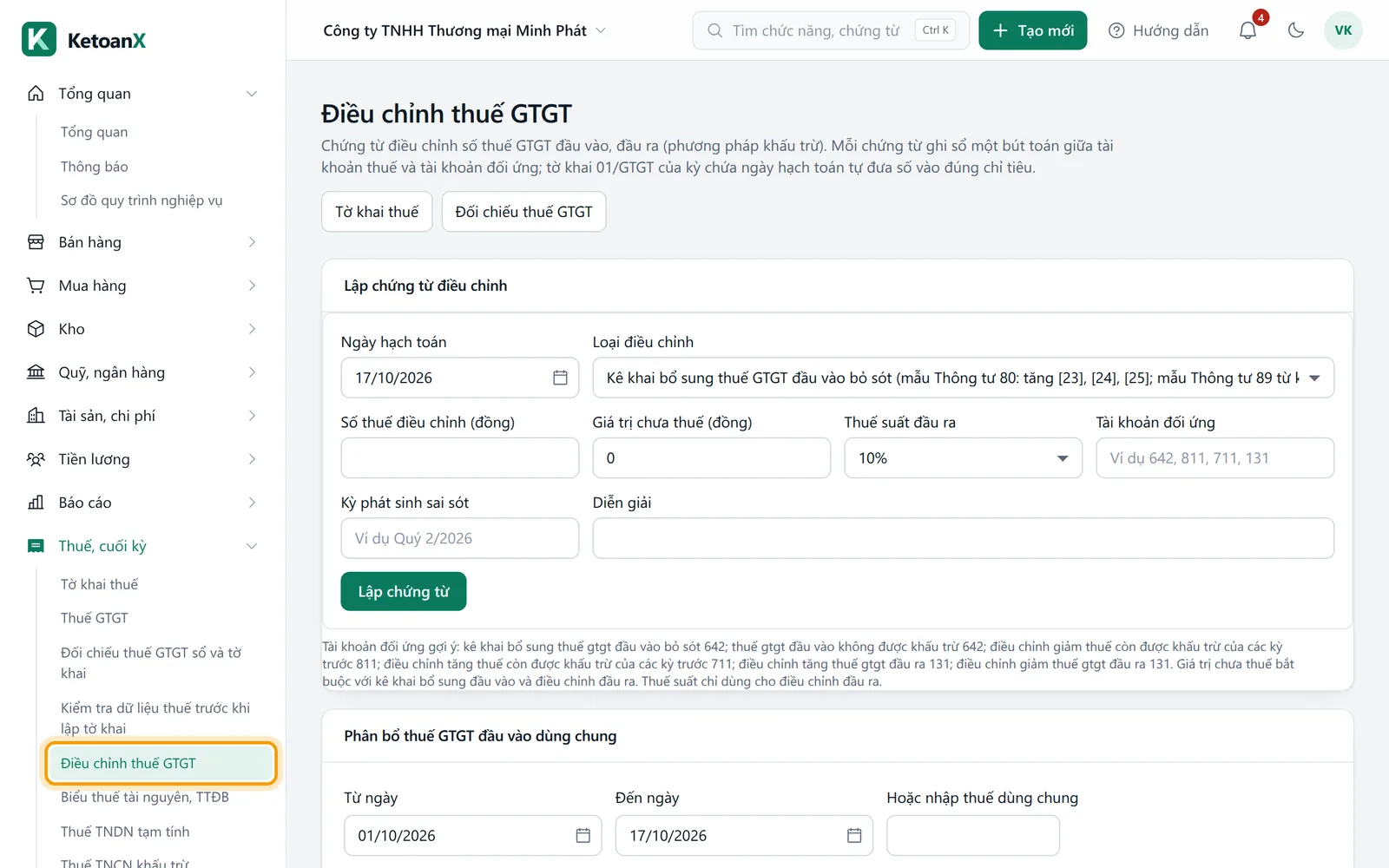Click the Tiền lương people icon
Viewport: 1389px width, 868px height.
36,459
